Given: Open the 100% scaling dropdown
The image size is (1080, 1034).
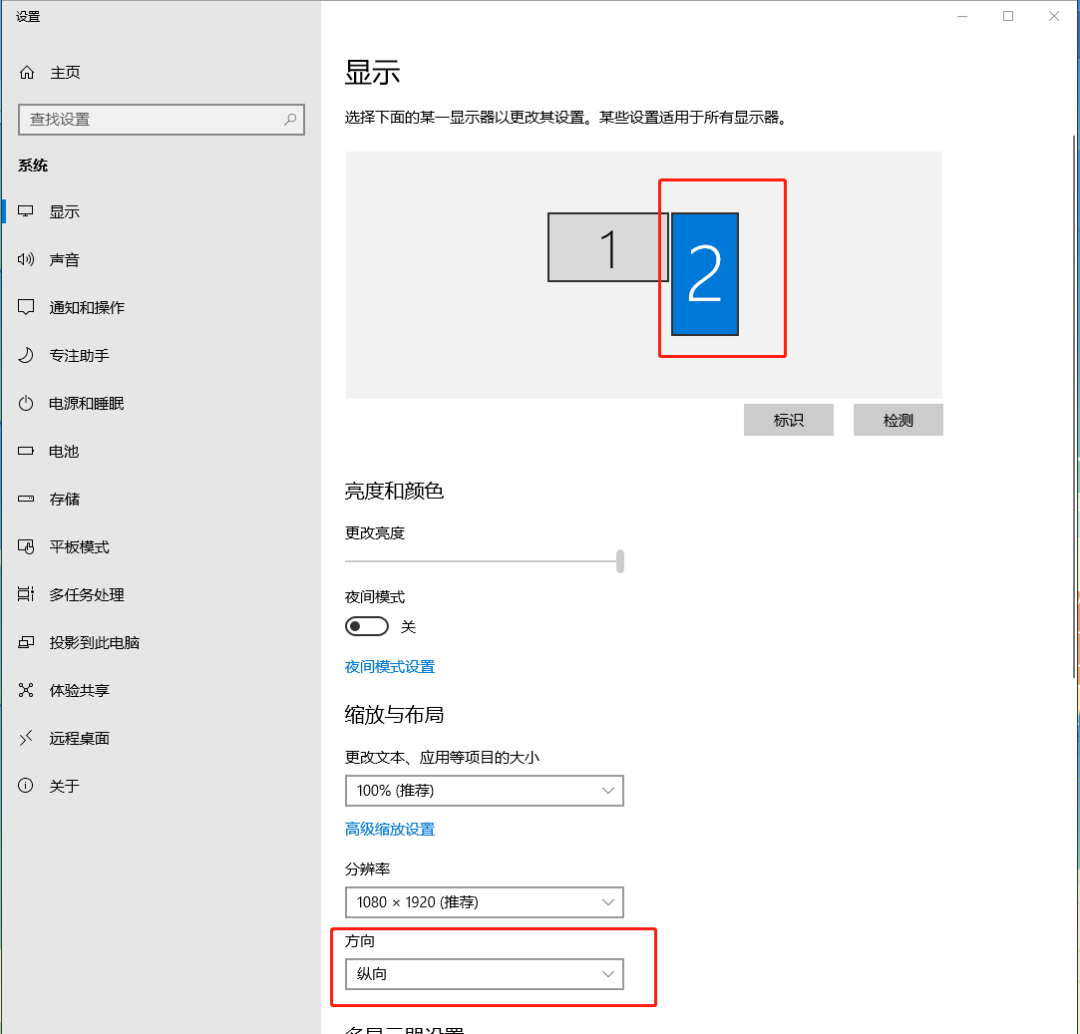Looking at the screenshot, I should (x=484, y=790).
